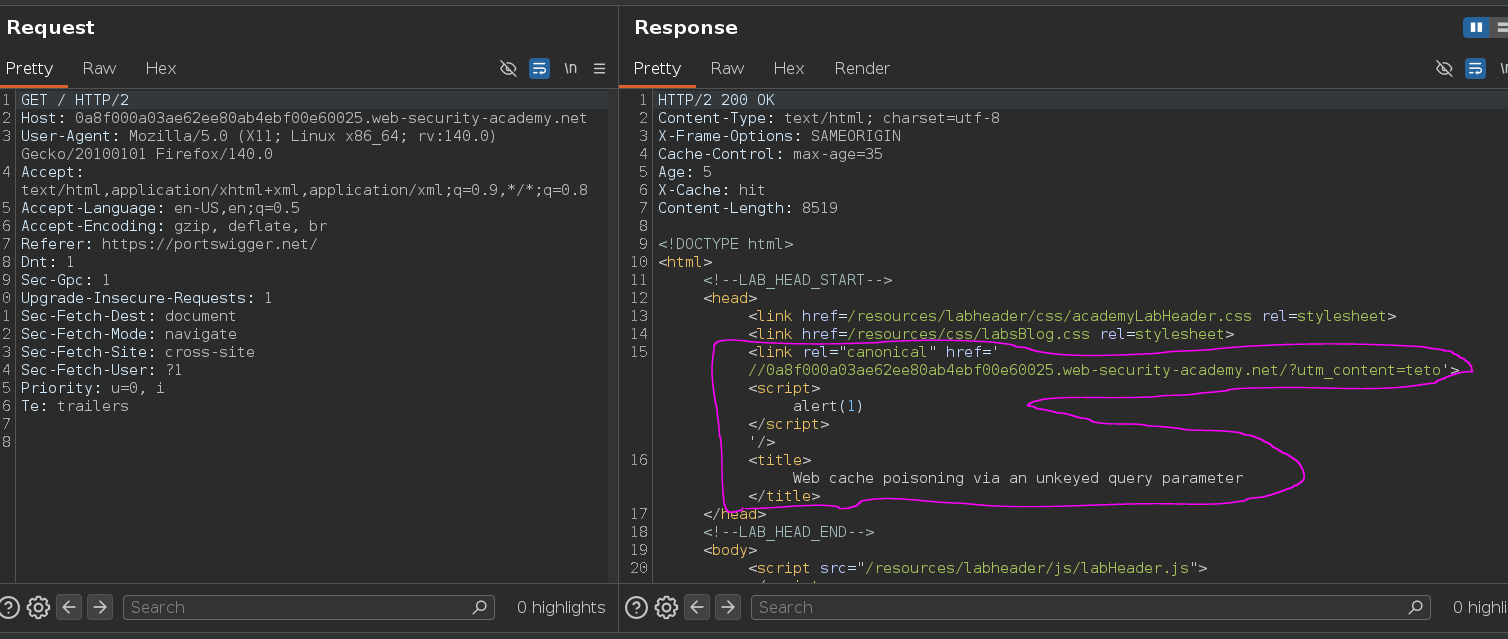Click '0 highlights' label under Request
Screen dimensions: 1508x639
[561, 607]
